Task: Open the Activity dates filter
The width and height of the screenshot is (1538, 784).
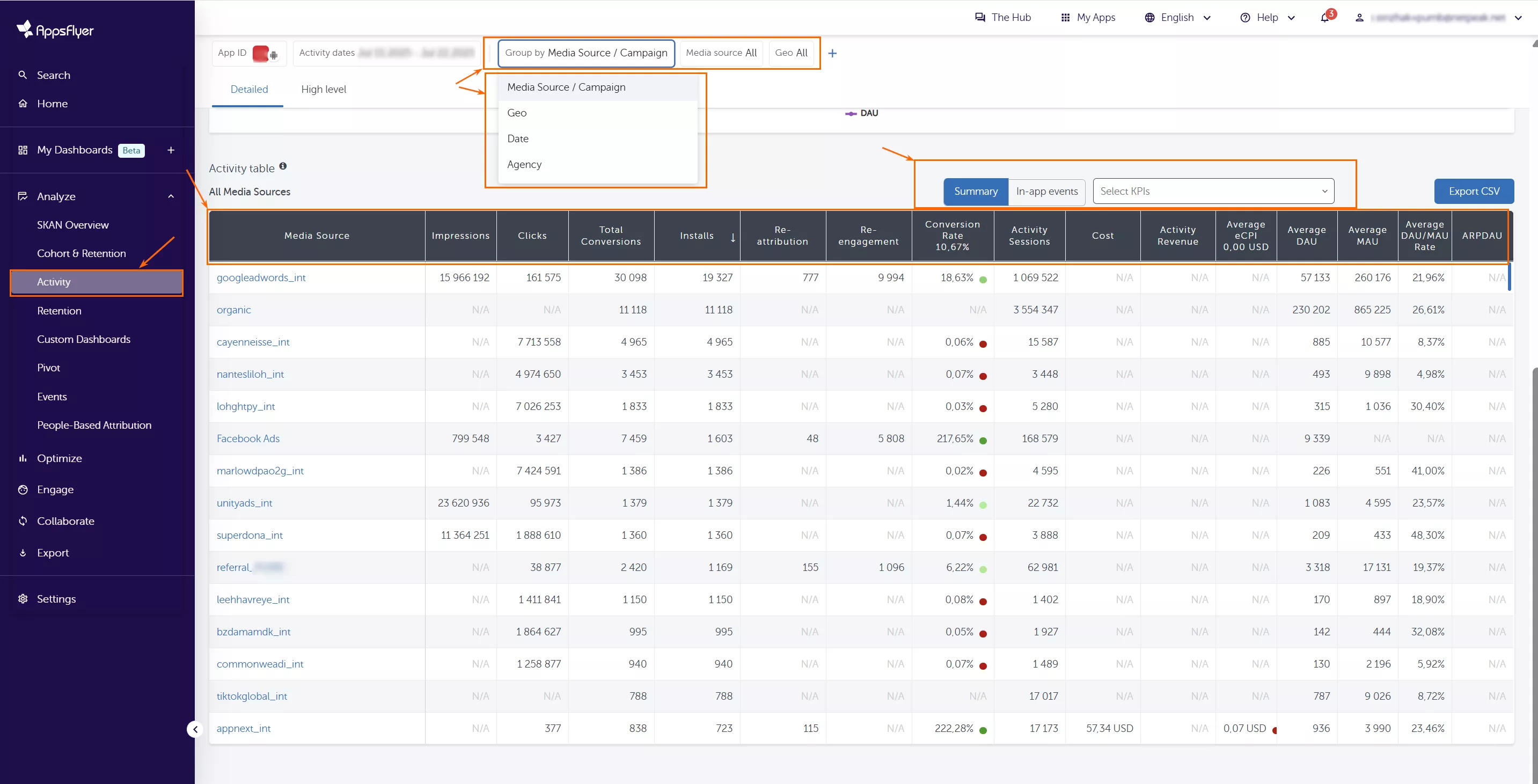Action: [387, 53]
